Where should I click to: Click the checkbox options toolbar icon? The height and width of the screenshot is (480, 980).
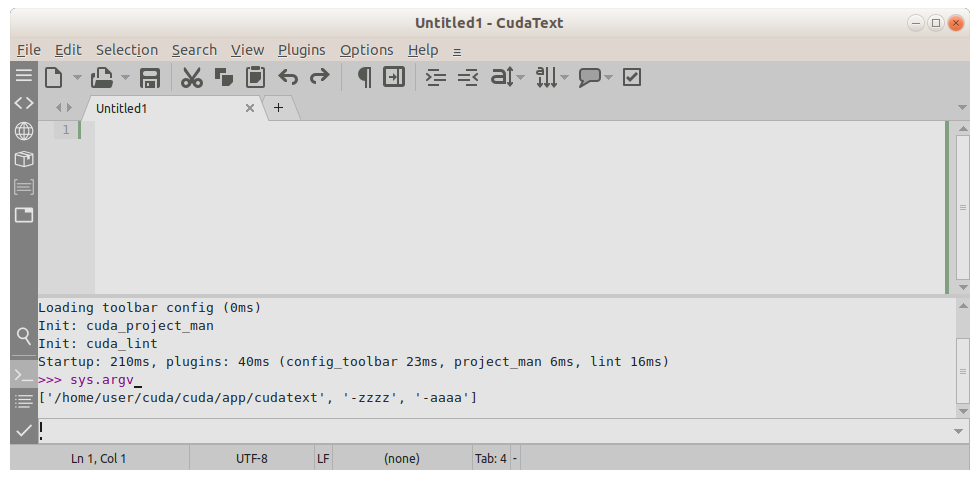pyautogui.click(x=632, y=78)
